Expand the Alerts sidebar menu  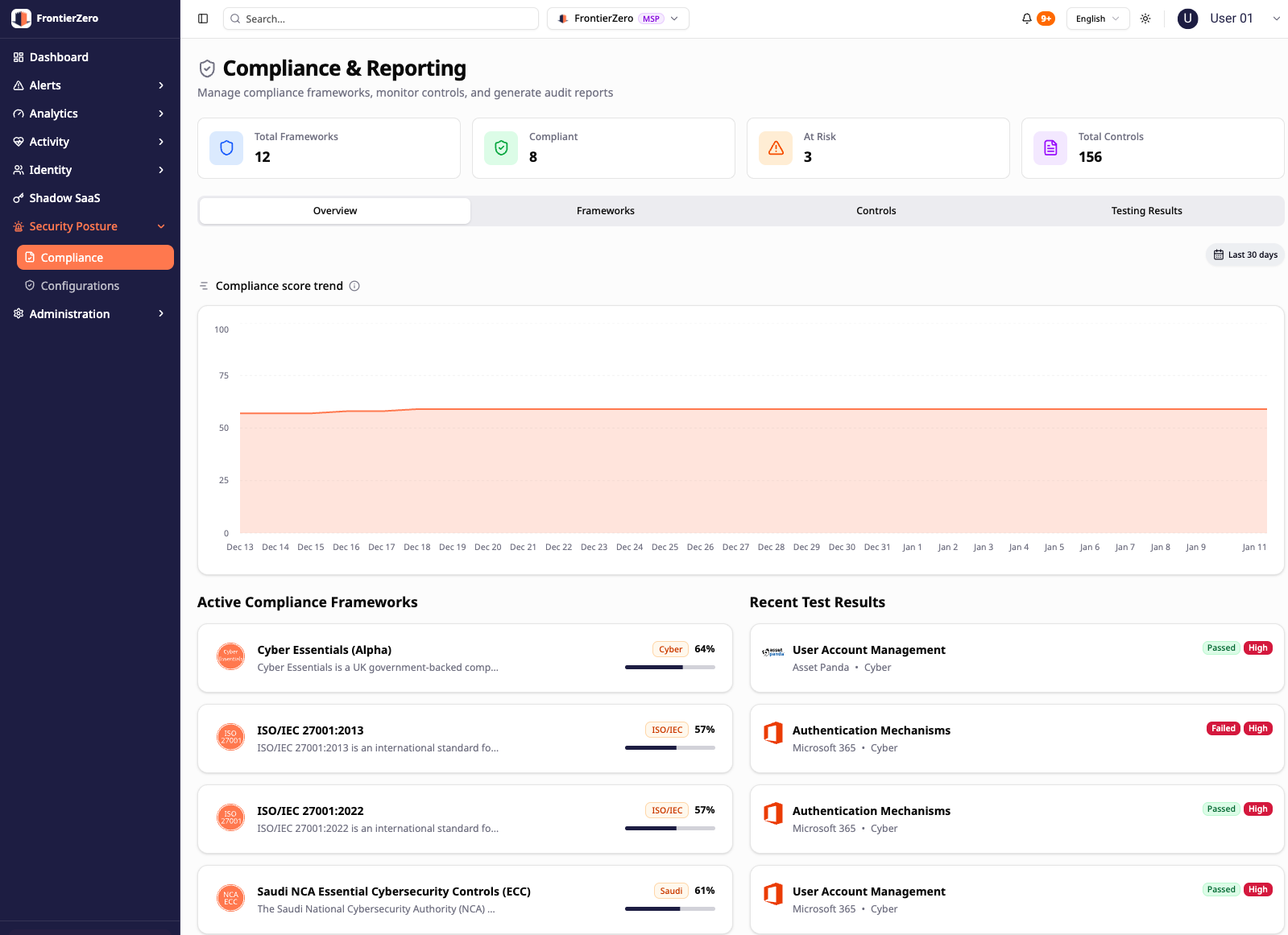(89, 85)
